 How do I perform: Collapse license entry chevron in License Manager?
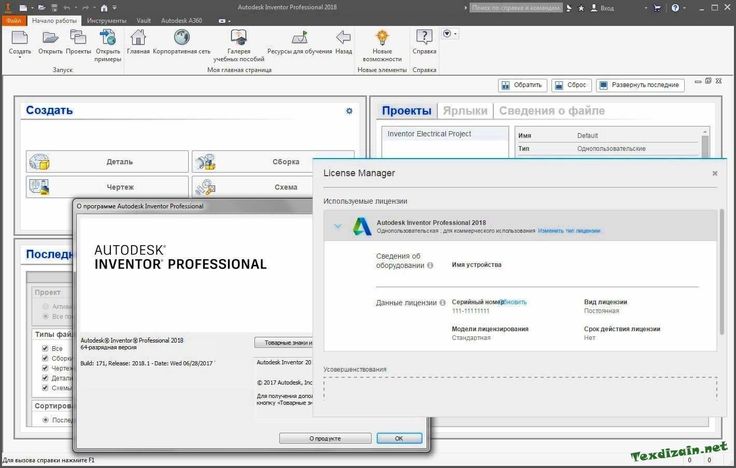pos(337,226)
